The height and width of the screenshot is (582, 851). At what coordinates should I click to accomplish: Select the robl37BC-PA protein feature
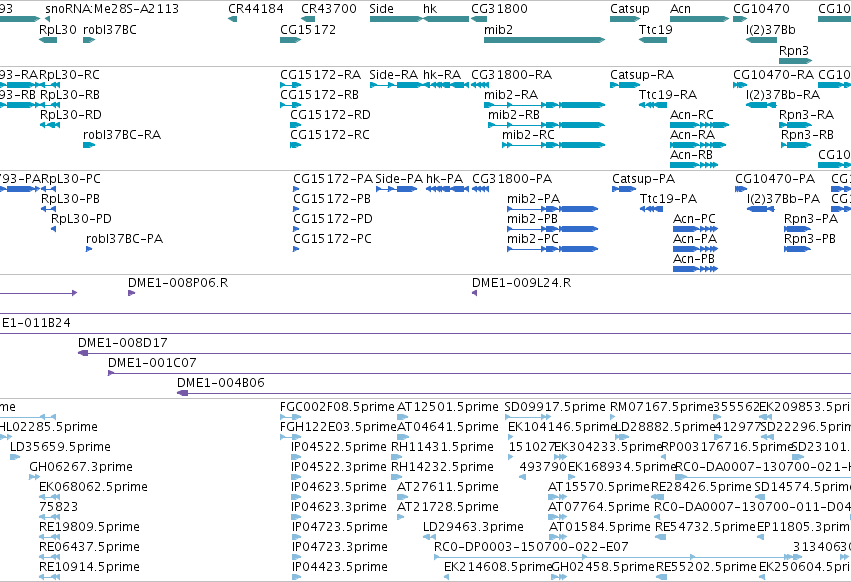tap(89, 249)
